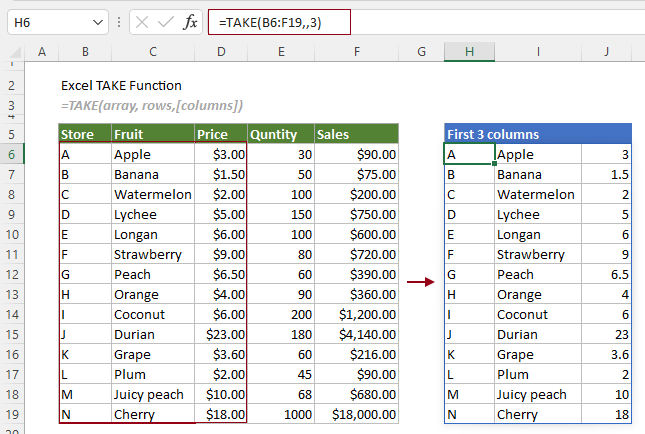Select column H header
The image size is (645, 434).
[469, 51]
